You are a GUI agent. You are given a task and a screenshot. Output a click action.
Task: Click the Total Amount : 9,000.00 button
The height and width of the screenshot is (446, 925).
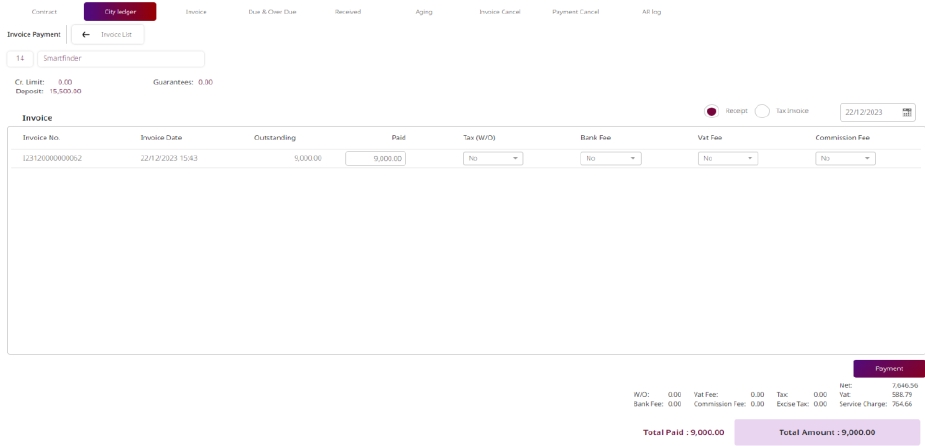pos(827,432)
